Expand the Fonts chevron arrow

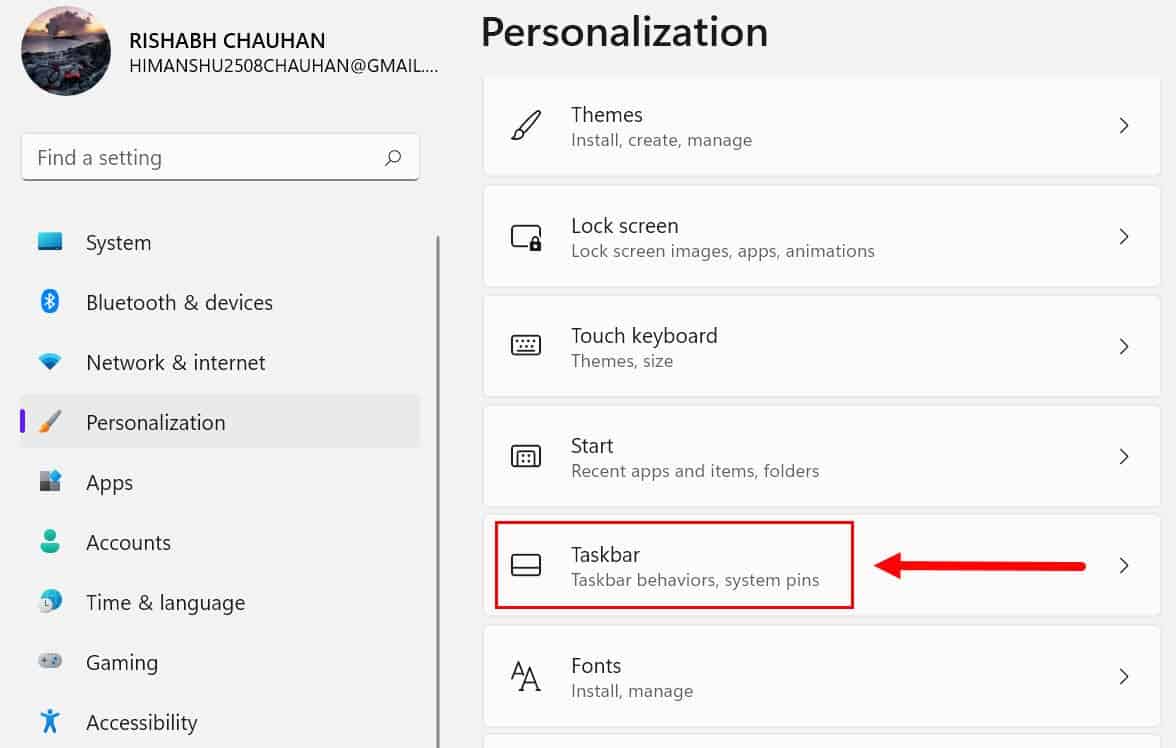(x=1124, y=677)
